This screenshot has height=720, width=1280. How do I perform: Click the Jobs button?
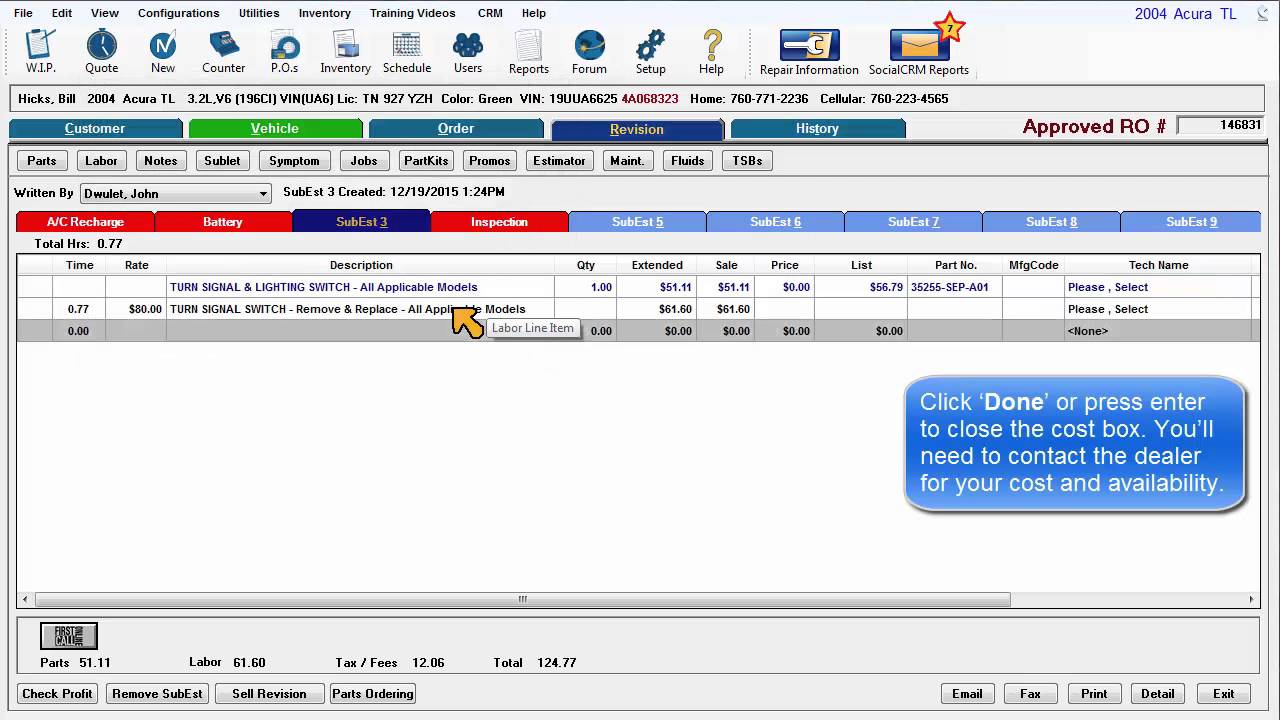364,161
